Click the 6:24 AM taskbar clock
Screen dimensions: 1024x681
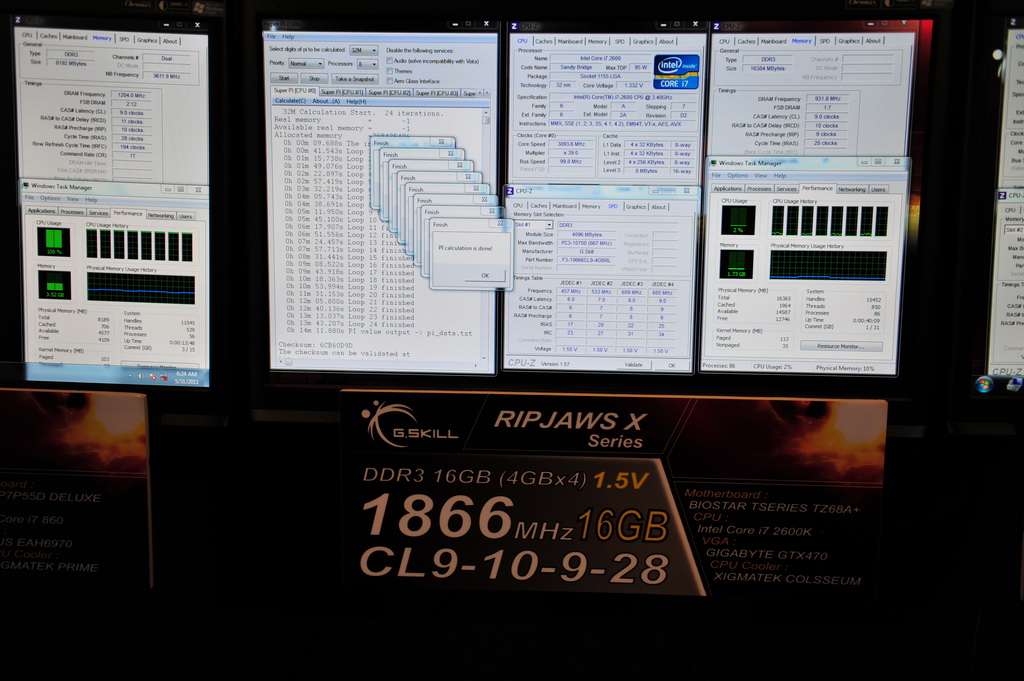187,377
